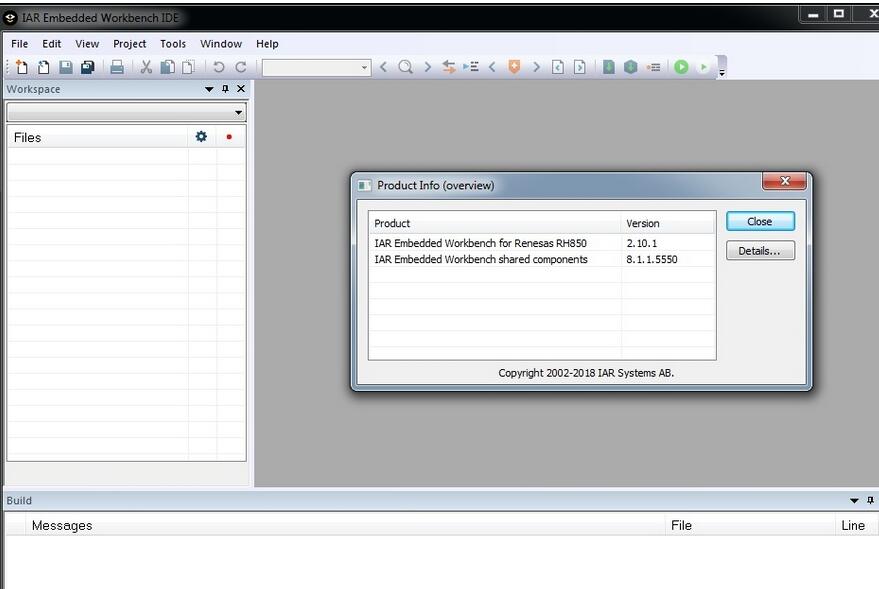Open the Workspace panel menu arrow
The width and height of the screenshot is (879, 589).
pos(209,89)
